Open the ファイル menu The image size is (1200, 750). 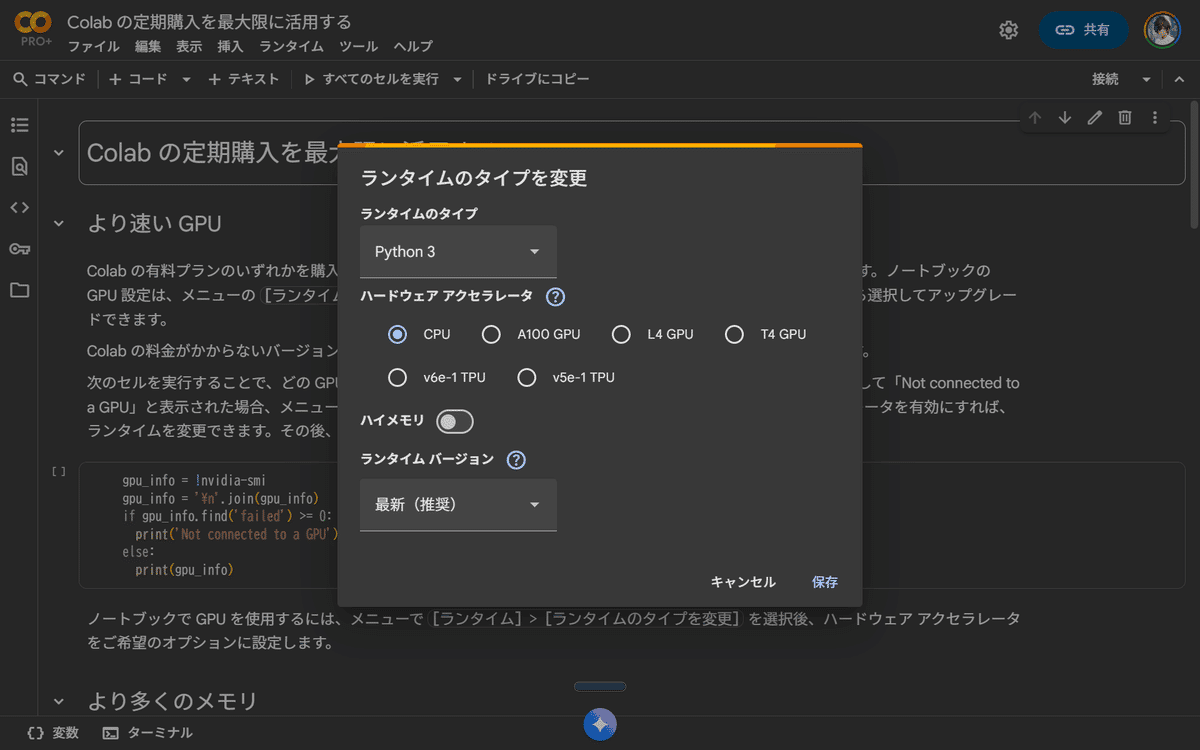94,47
